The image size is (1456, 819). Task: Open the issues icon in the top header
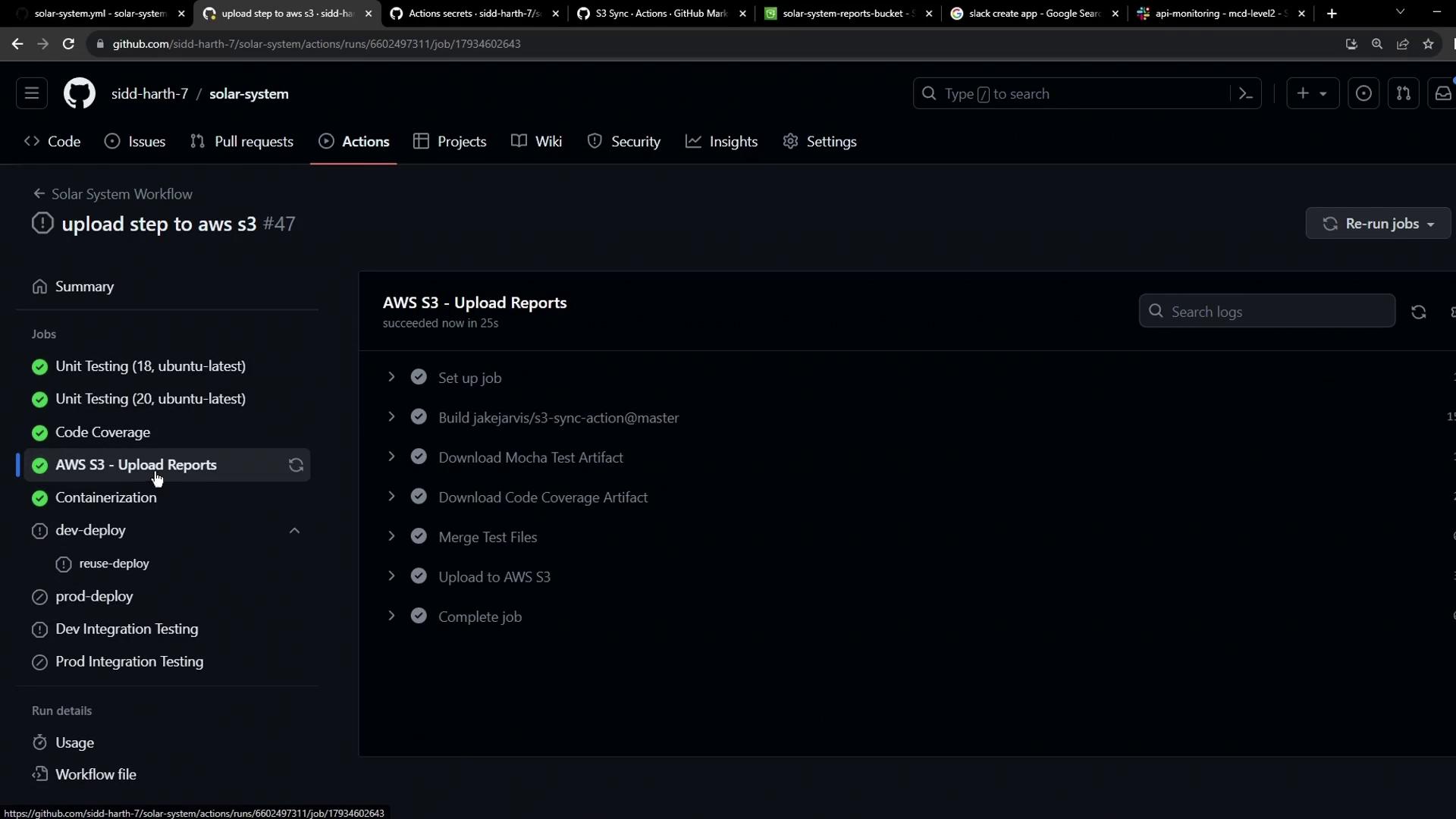(x=1363, y=94)
